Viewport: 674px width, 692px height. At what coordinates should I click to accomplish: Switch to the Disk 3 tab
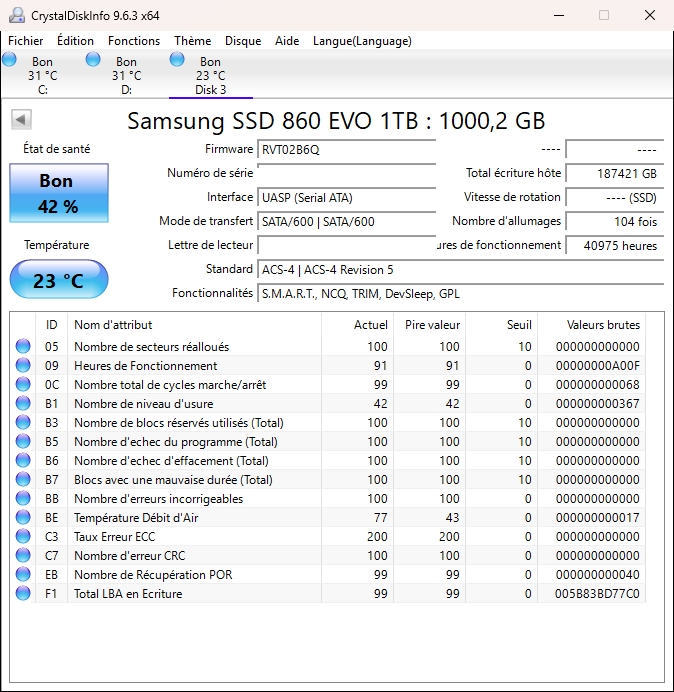(210, 76)
